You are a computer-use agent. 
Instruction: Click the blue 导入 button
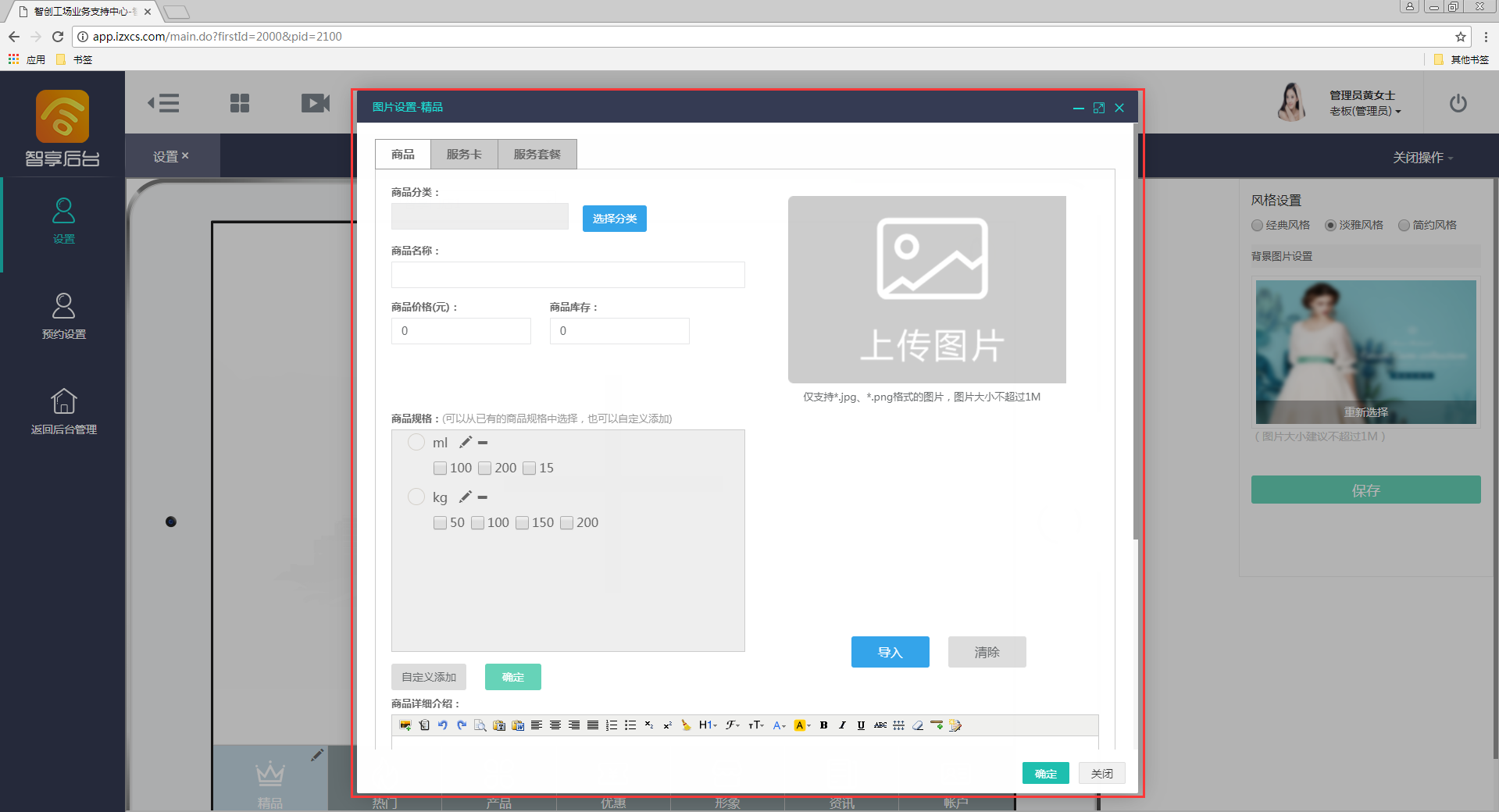[x=890, y=652]
